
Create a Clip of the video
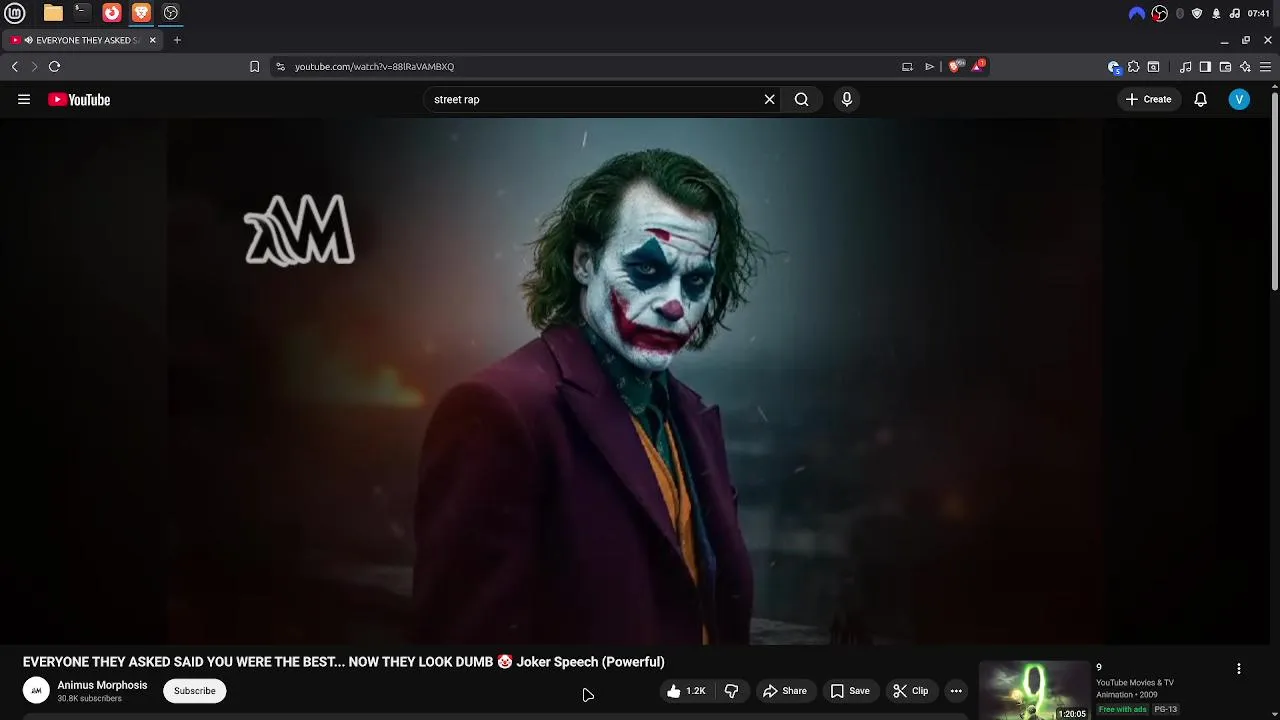click(911, 691)
